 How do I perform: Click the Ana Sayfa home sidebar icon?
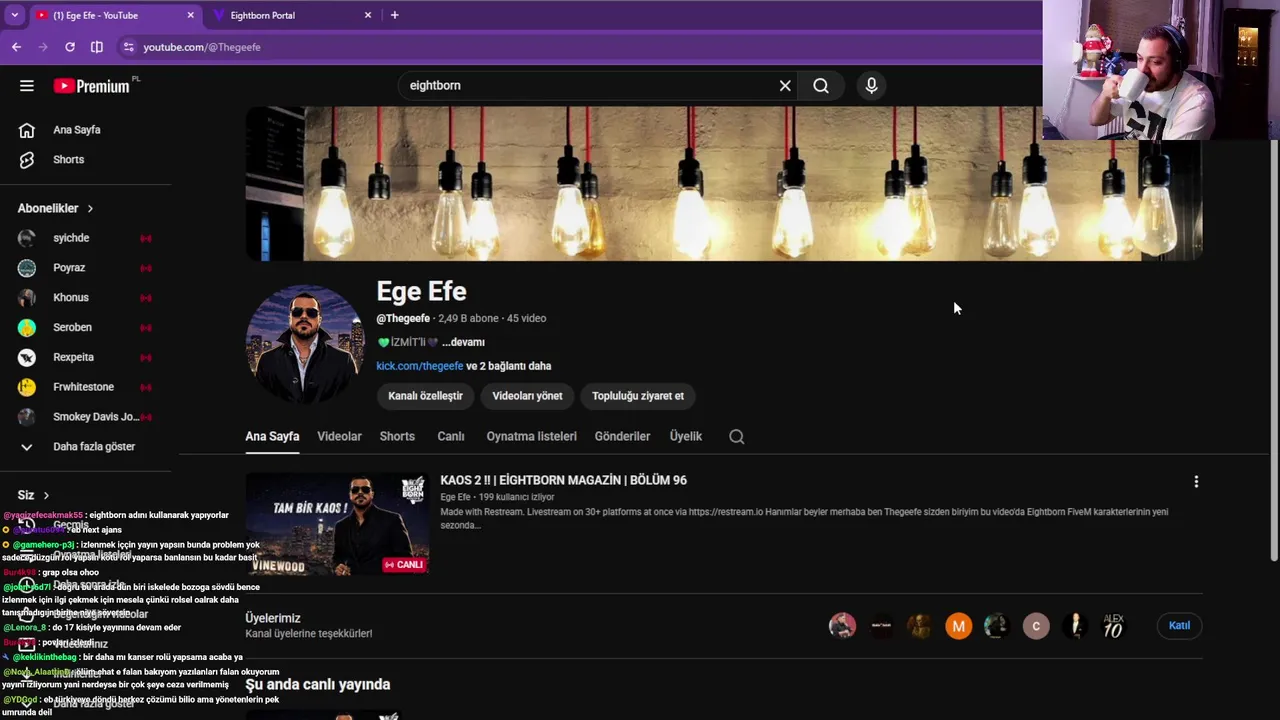(27, 130)
